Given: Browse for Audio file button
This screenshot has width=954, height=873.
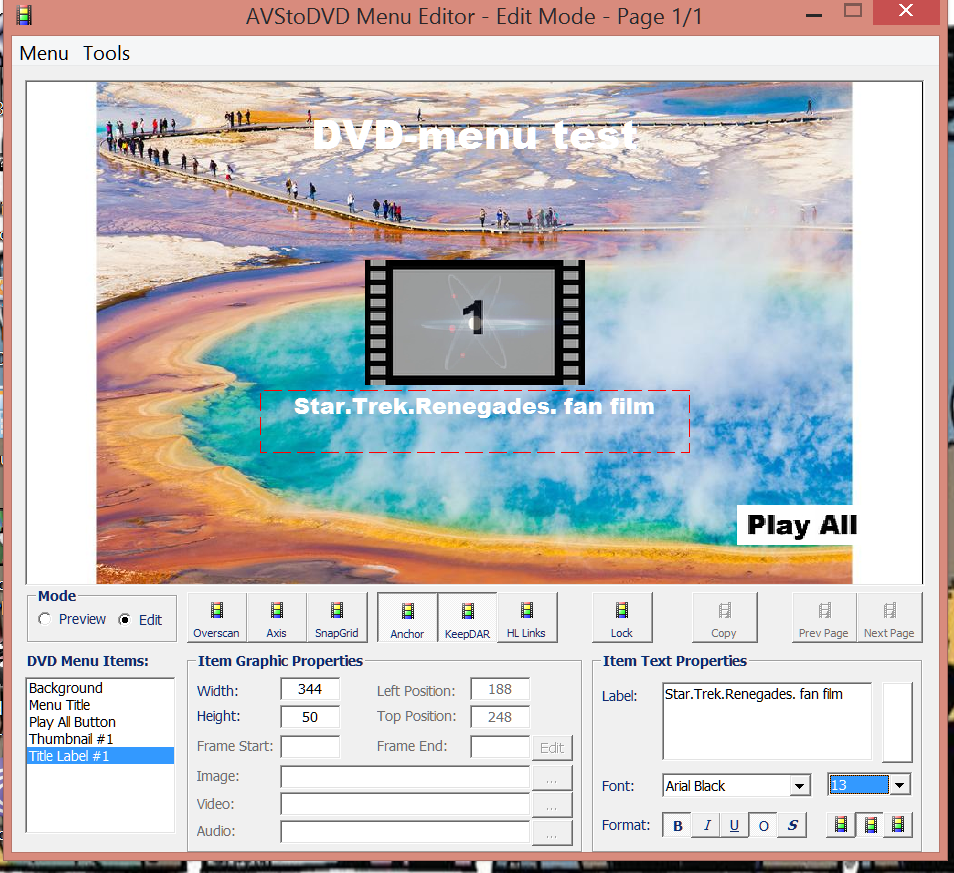Looking at the screenshot, I should 552,833.
